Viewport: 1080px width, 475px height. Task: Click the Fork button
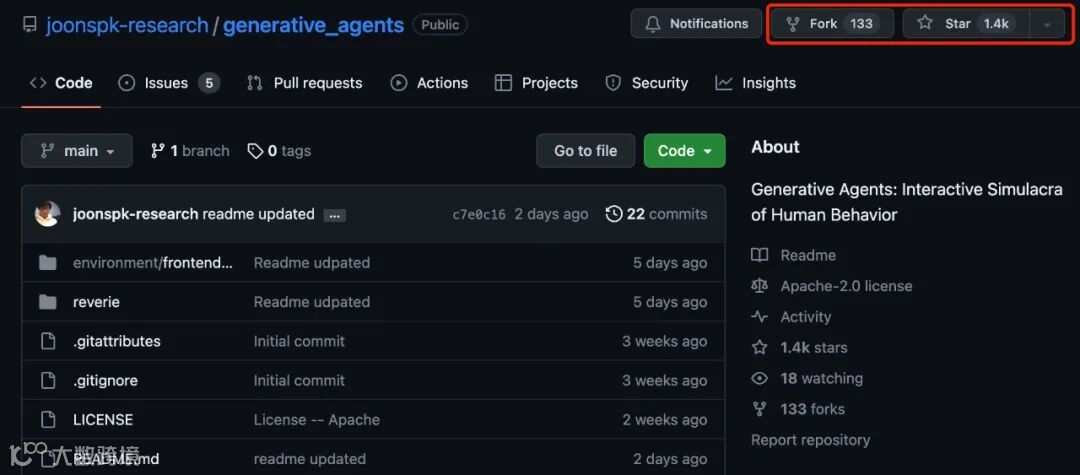coord(832,23)
